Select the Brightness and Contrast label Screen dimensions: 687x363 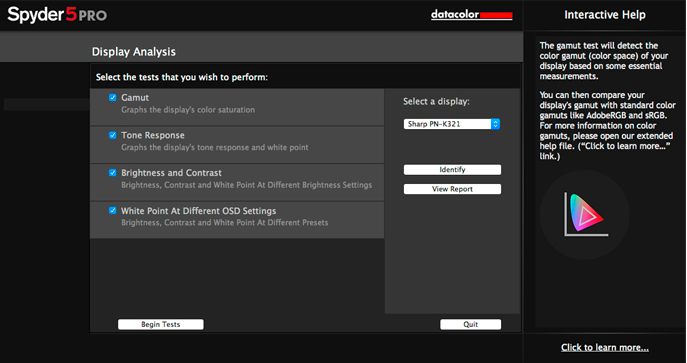click(x=171, y=173)
